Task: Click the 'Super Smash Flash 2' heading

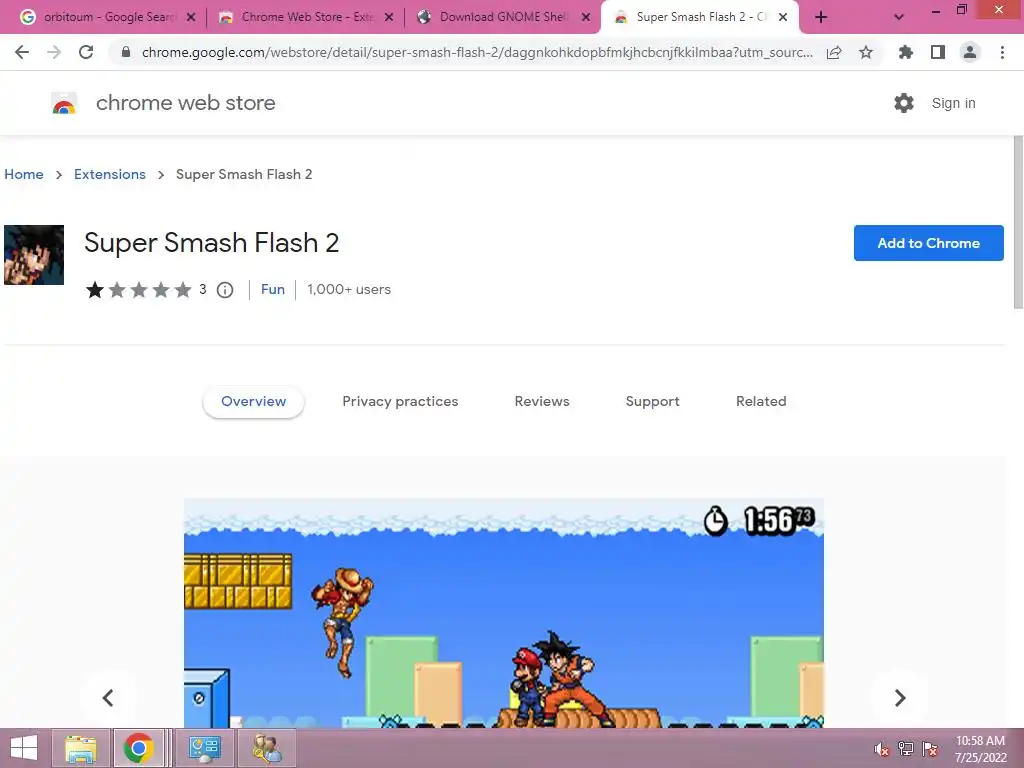Action: [212, 243]
